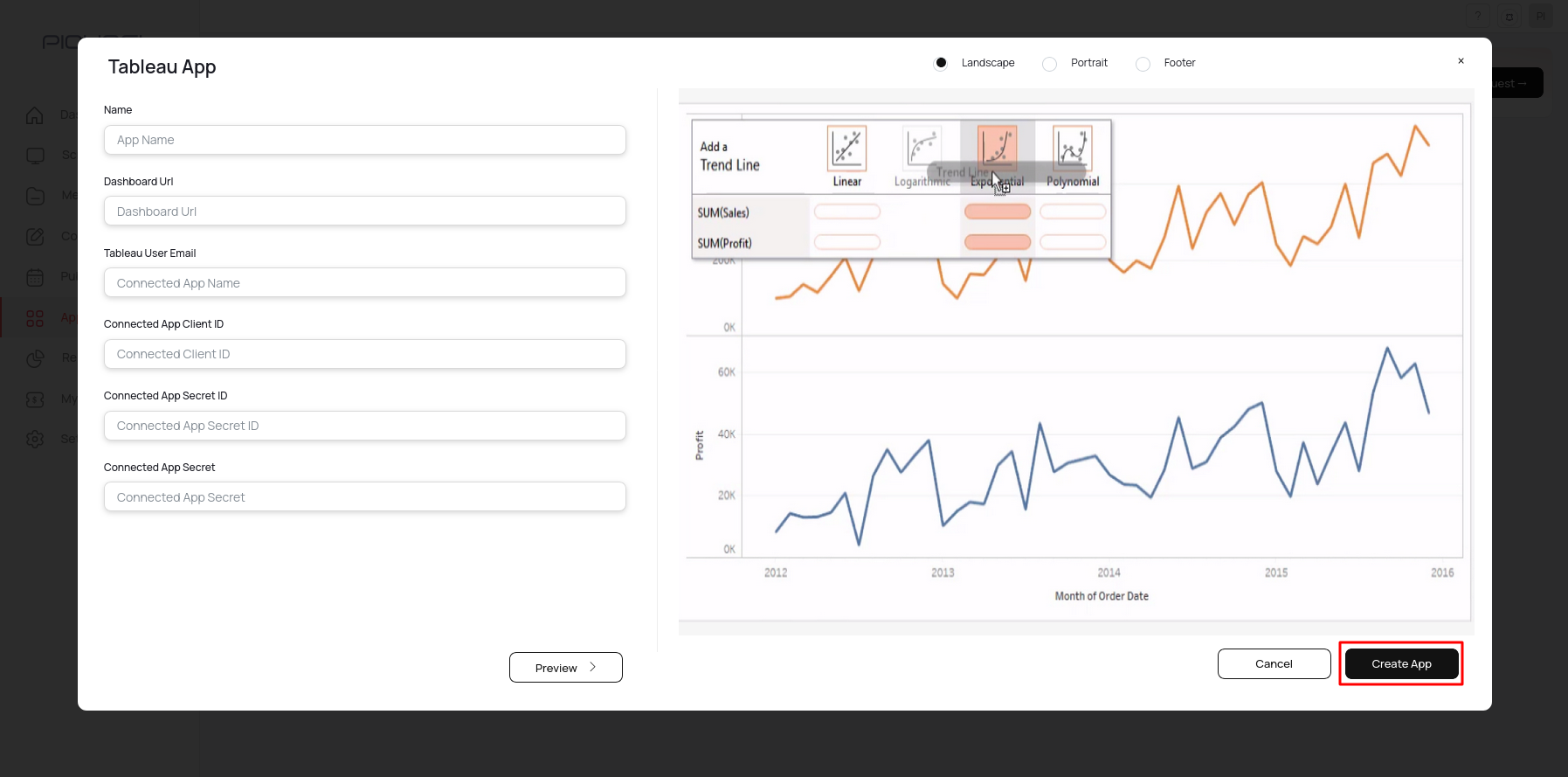Focus the App Name input field
1568x777 pixels.
coord(364,140)
